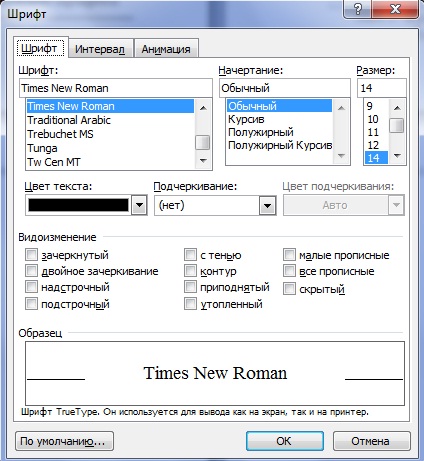Enable надстрочный checkbox

click(31, 287)
